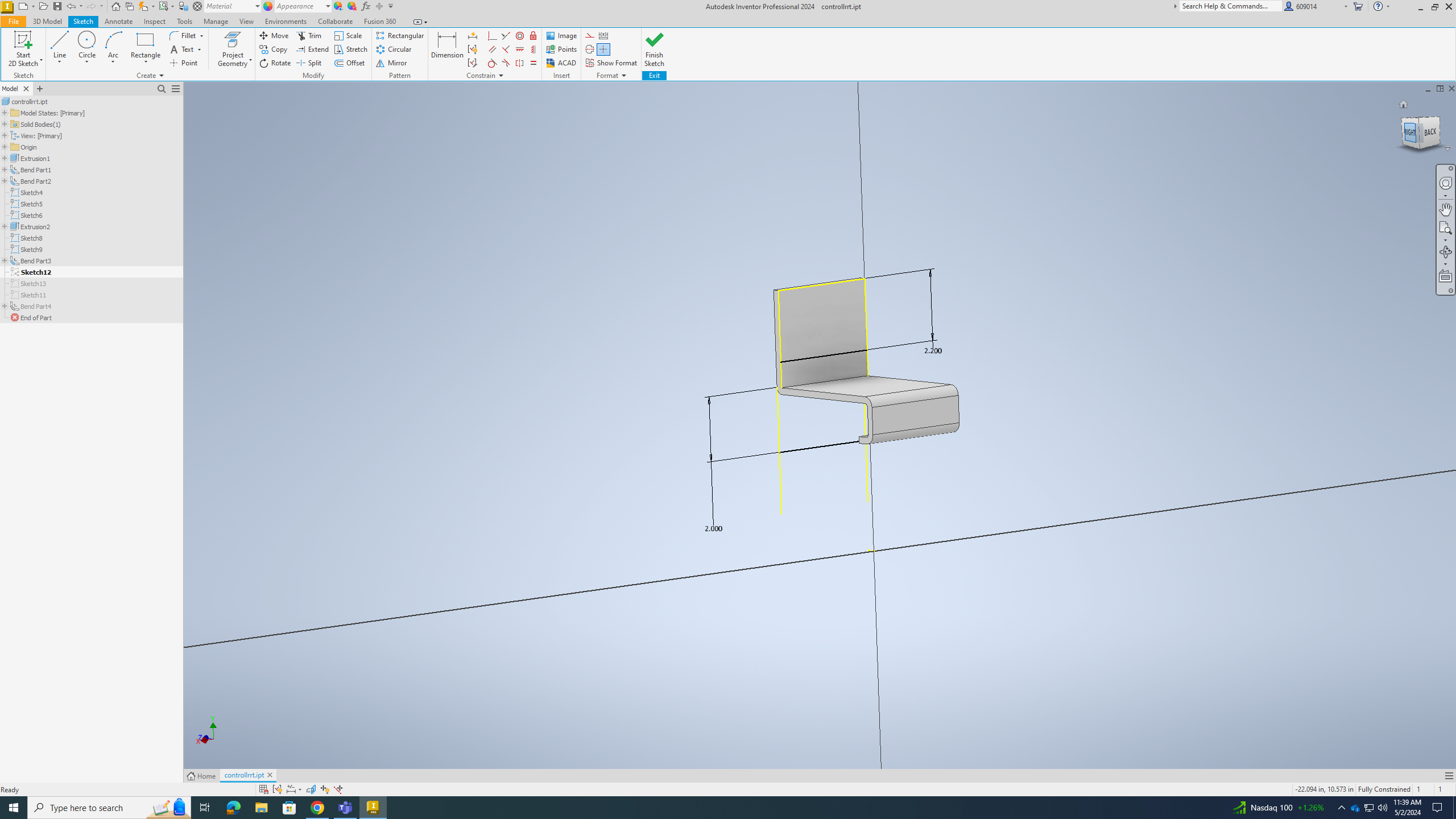The height and width of the screenshot is (819, 1456).
Task: Toggle Slice Graphics in status bar
Action: click(x=311, y=789)
